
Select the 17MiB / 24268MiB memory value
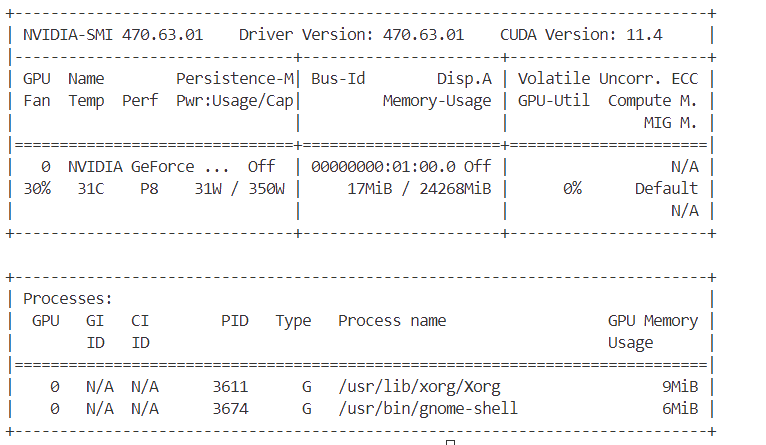[419, 188]
